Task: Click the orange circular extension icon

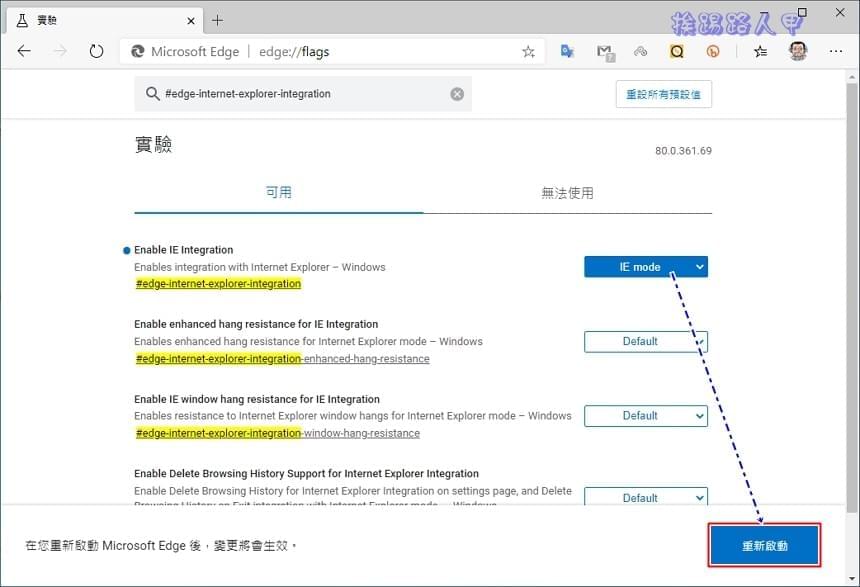Action: [x=713, y=52]
